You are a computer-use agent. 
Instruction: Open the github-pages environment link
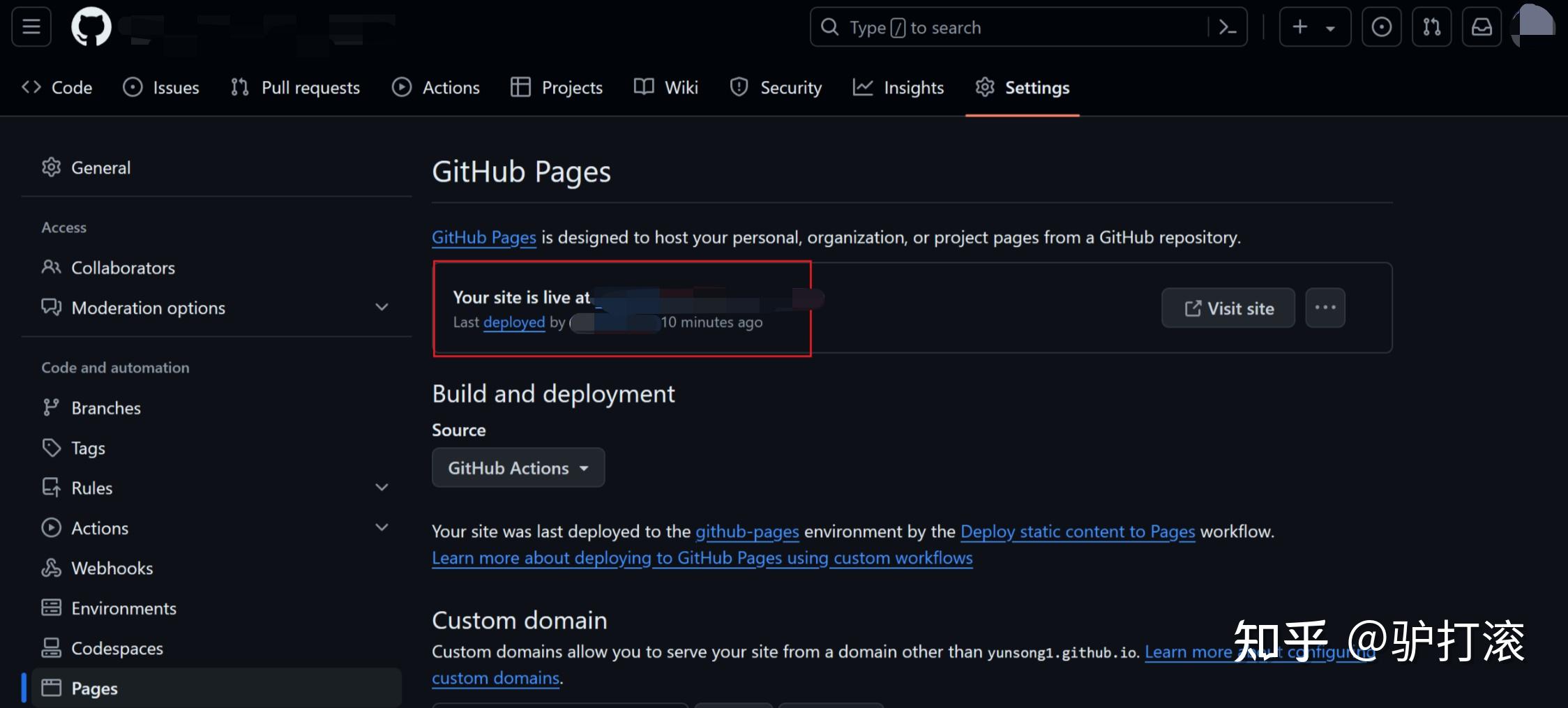click(x=747, y=532)
